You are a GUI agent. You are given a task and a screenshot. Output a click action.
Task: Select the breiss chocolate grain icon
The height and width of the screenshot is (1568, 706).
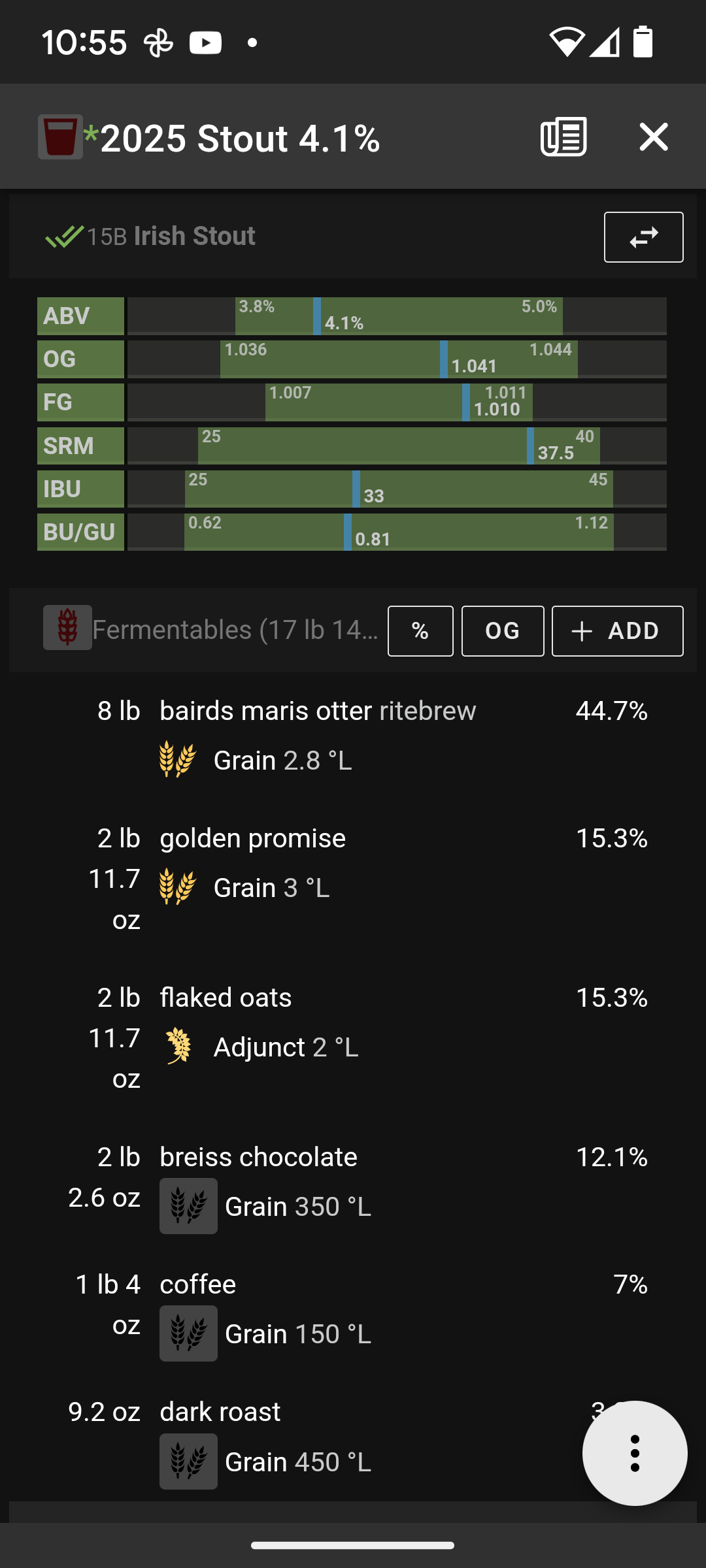188,1206
